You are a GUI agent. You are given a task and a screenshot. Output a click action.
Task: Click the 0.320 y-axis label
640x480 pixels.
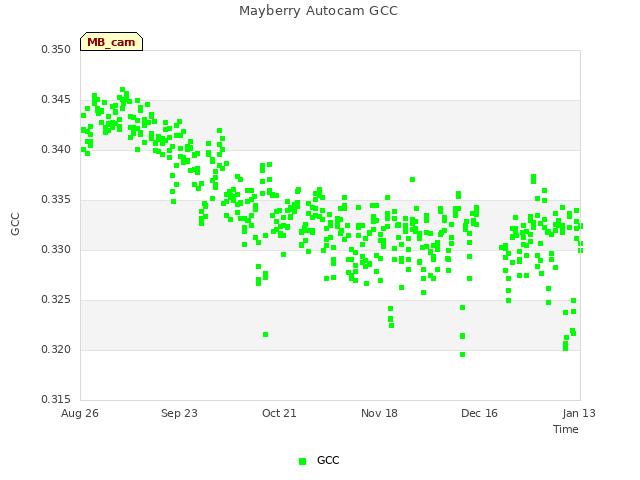pos(56,349)
